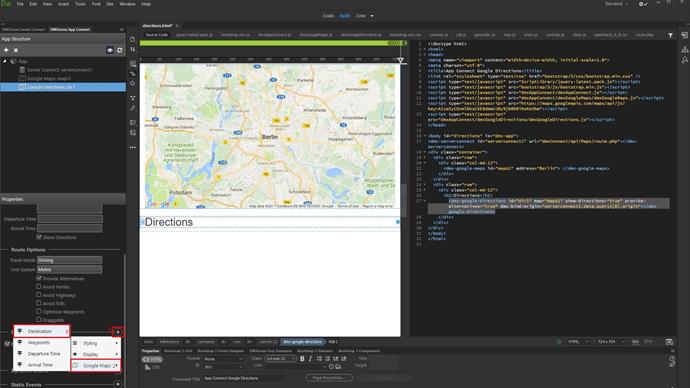Select Arrival Time in the popup menu
This screenshot has height=388, width=690.
coord(42,365)
